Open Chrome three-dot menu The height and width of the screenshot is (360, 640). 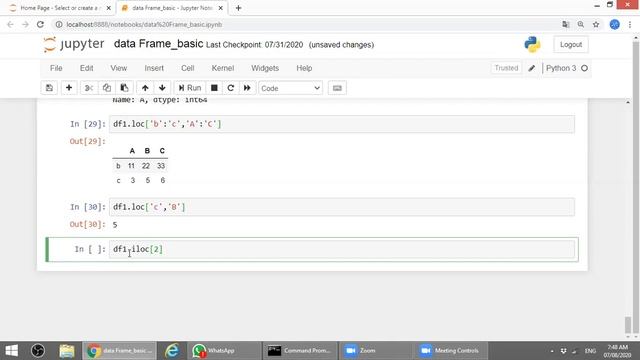(630, 24)
